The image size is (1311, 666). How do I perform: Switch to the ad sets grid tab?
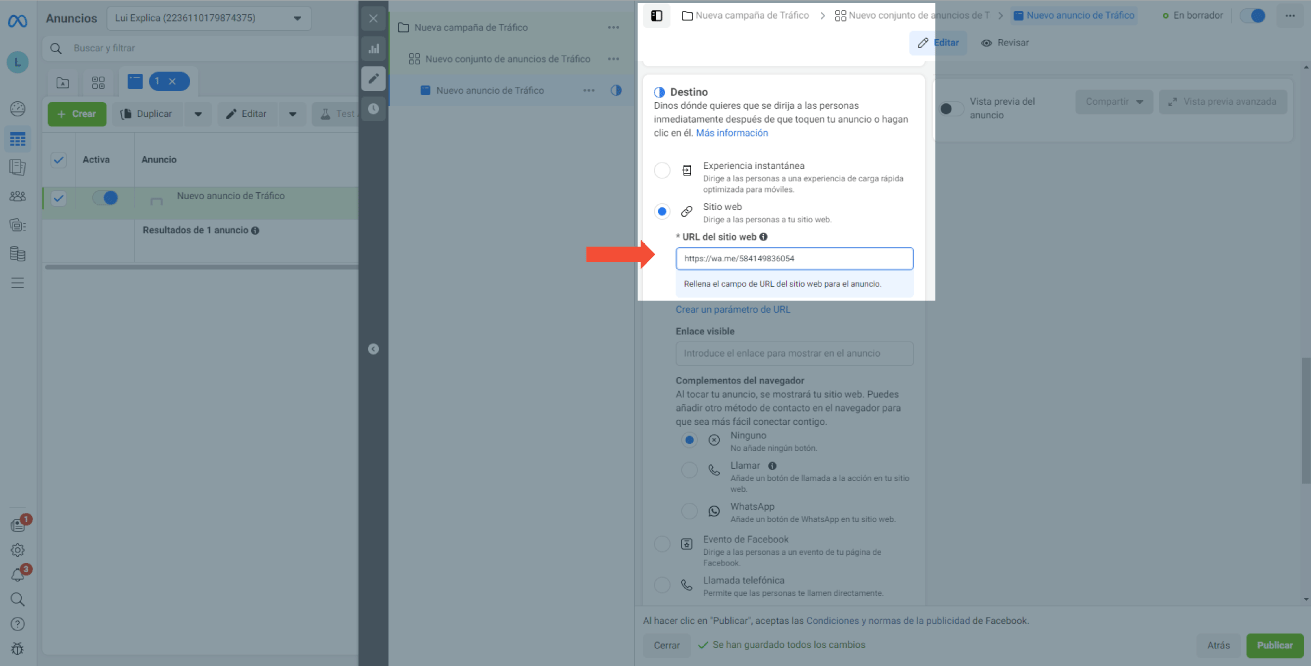click(x=98, y=82)
